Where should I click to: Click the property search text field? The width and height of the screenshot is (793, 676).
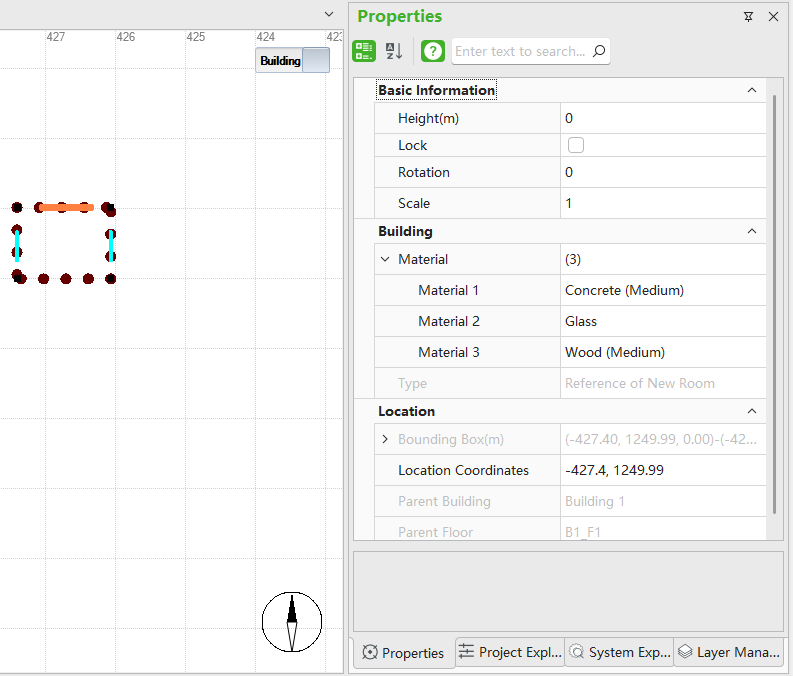tap(520, 51)
